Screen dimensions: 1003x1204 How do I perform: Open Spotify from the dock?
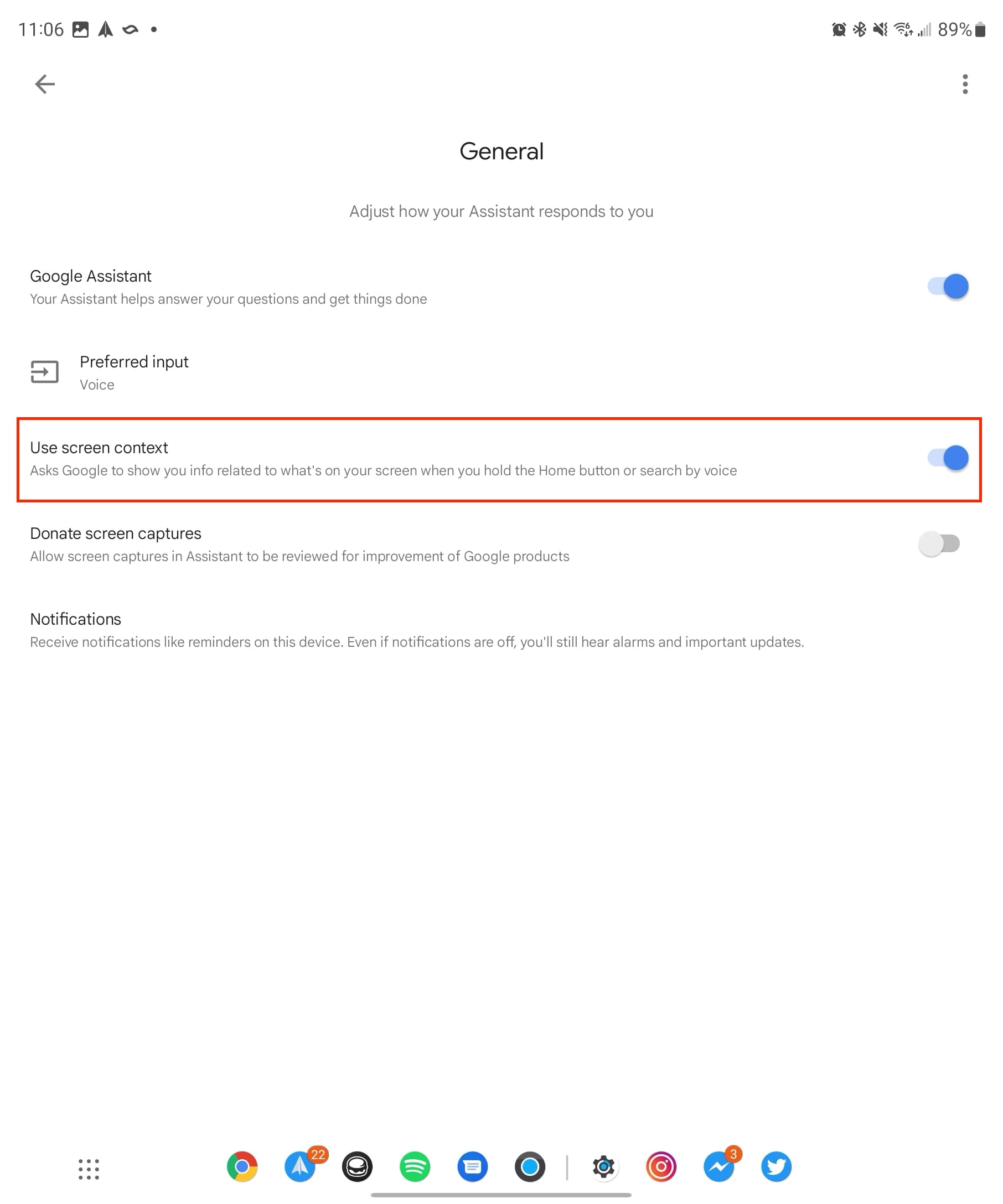coord(415,1167)
